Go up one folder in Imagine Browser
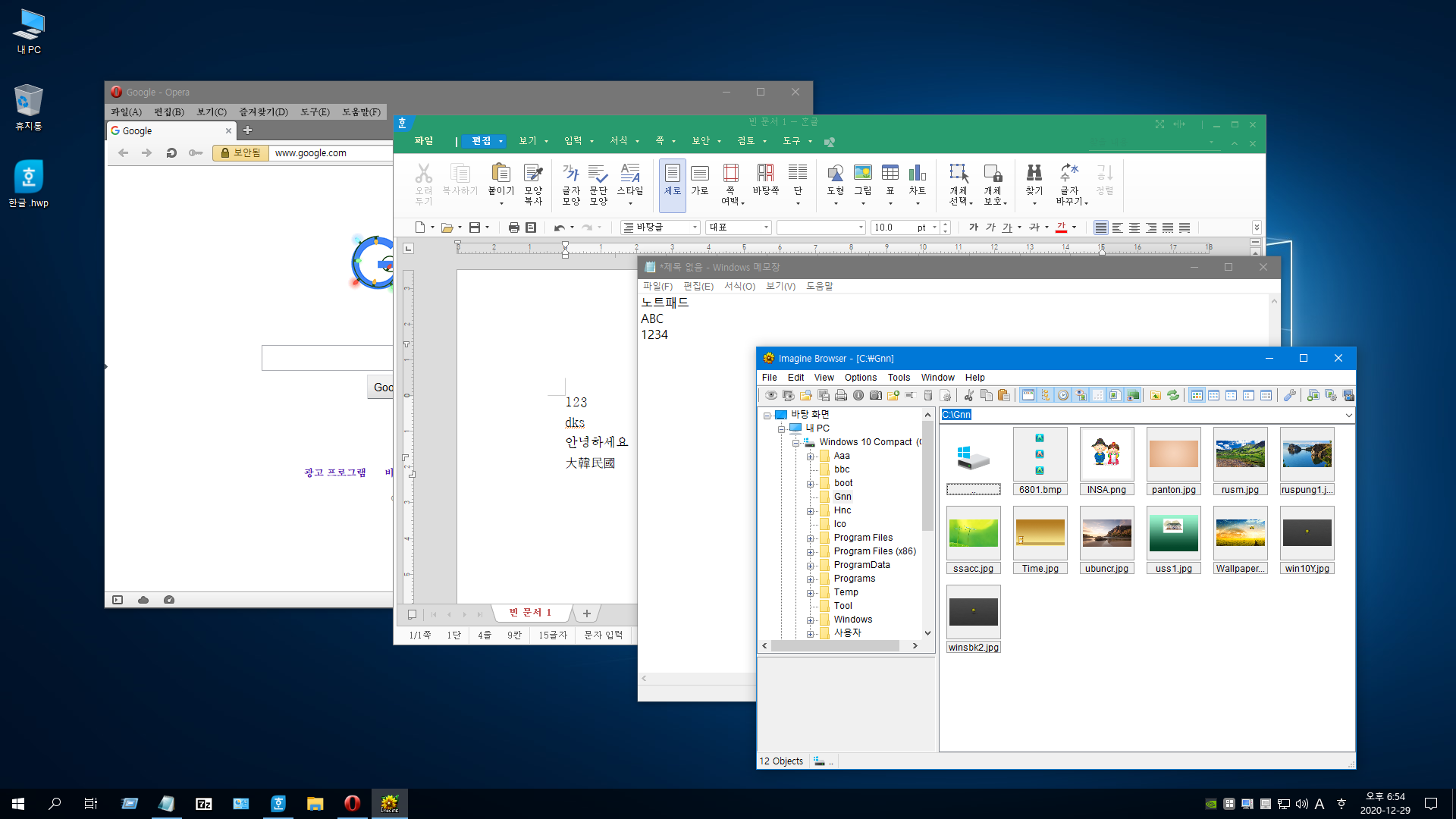This screenshot has width=1456, height=819. [1156, 395]
